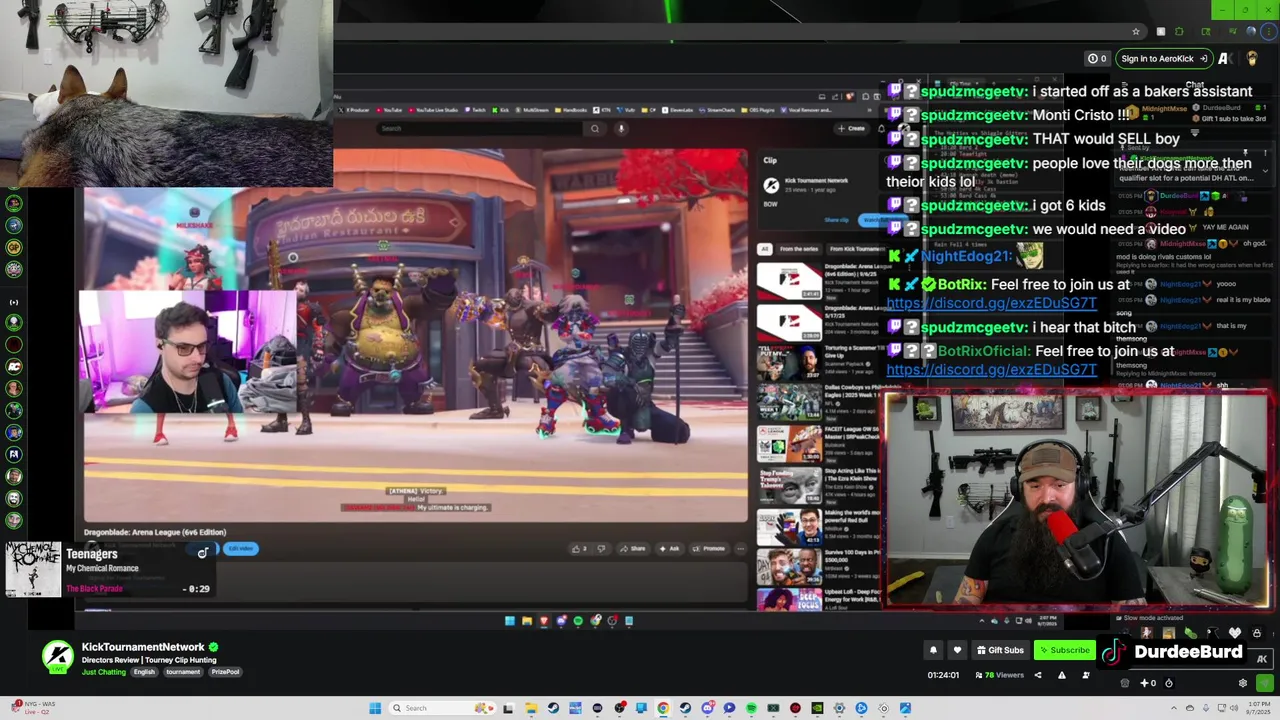Click Sign in to AeroKick

click(x=1162, y=59)
